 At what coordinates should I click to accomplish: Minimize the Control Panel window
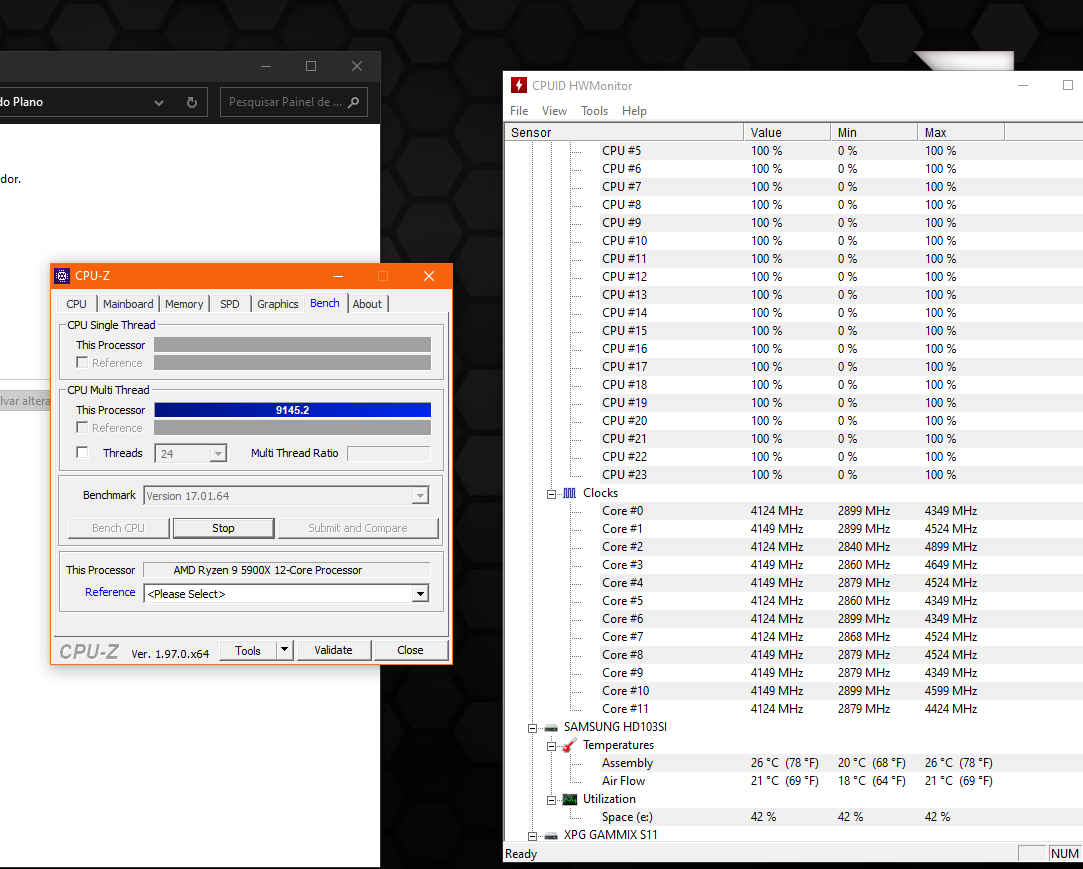pyautogui.click(x=266, y=66)
